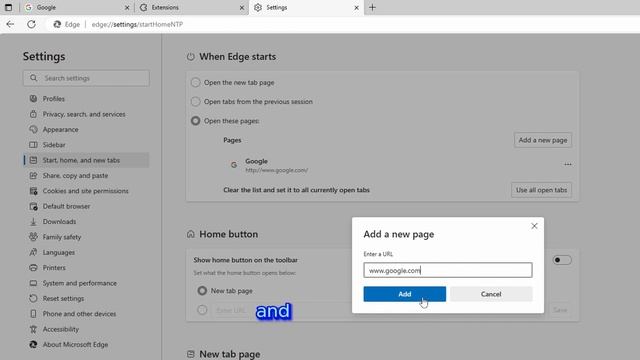This screenshot has height=360, width=640.
Task: Click the When Edge starts power icon
Action: click(x=191, y=57)
